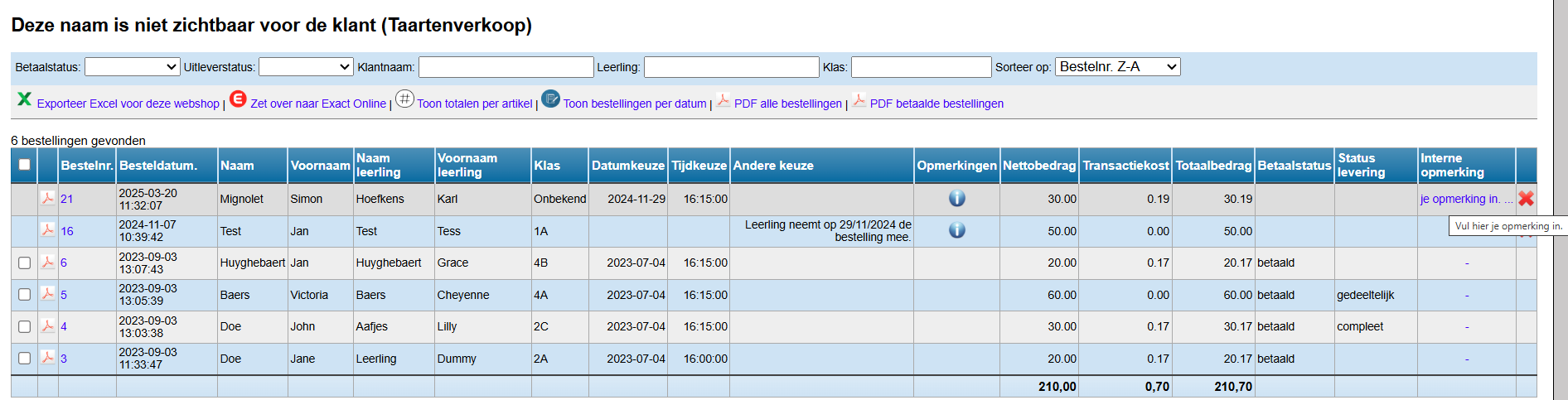Click 'Onbekend' class cell
Screen dimensions: 1568x400
tap(560, 199)
